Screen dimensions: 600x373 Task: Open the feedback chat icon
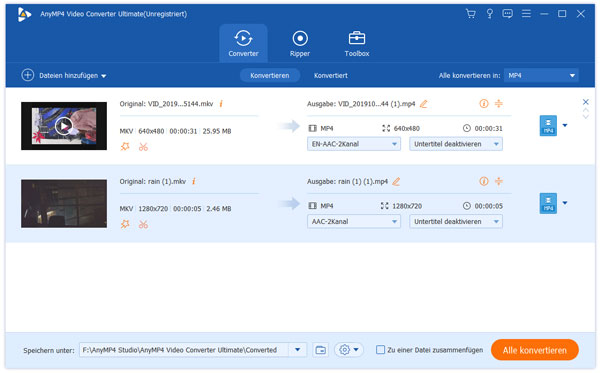point(507,14)
